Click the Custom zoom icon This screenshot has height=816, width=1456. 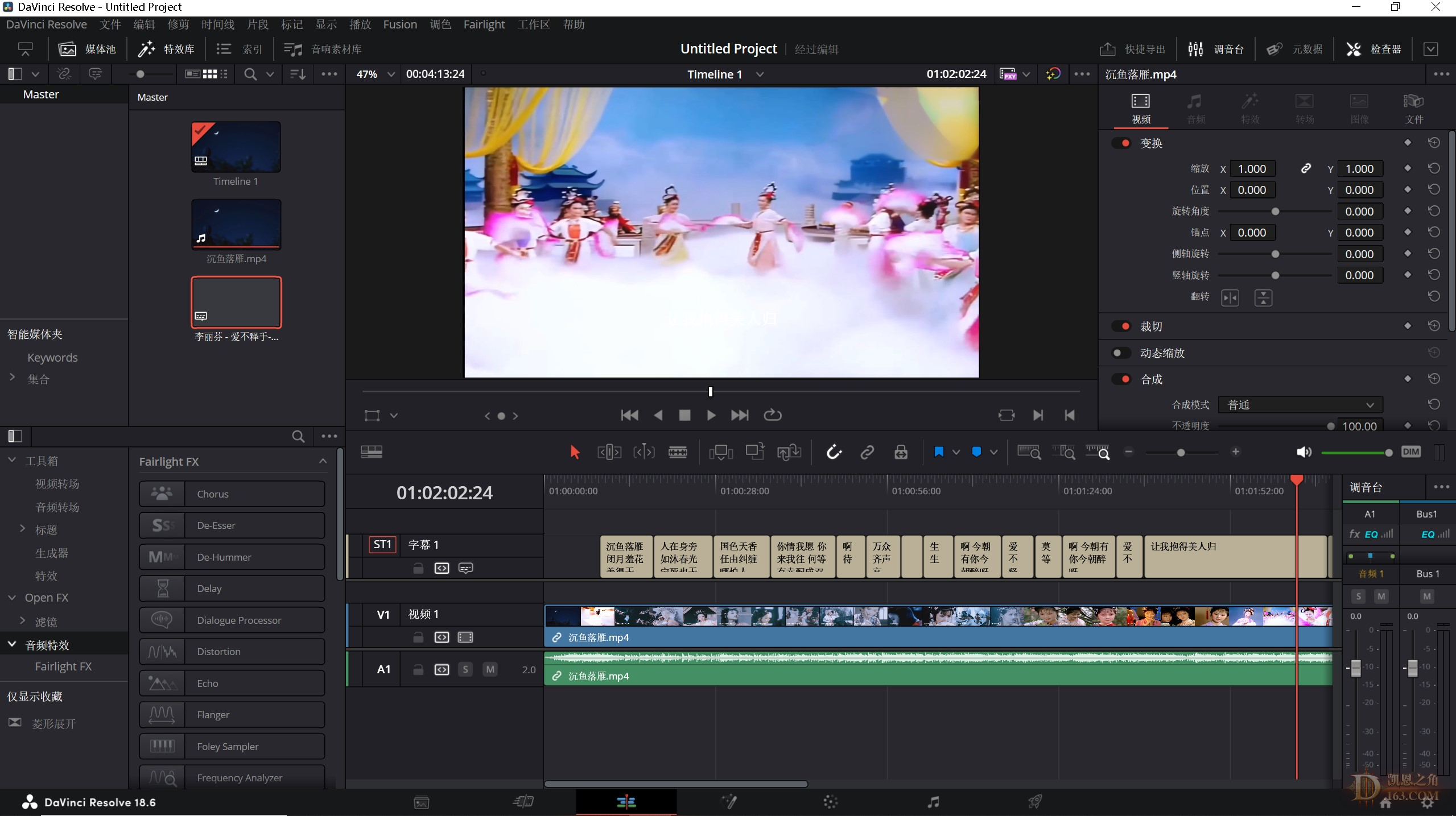(1098, 453)
